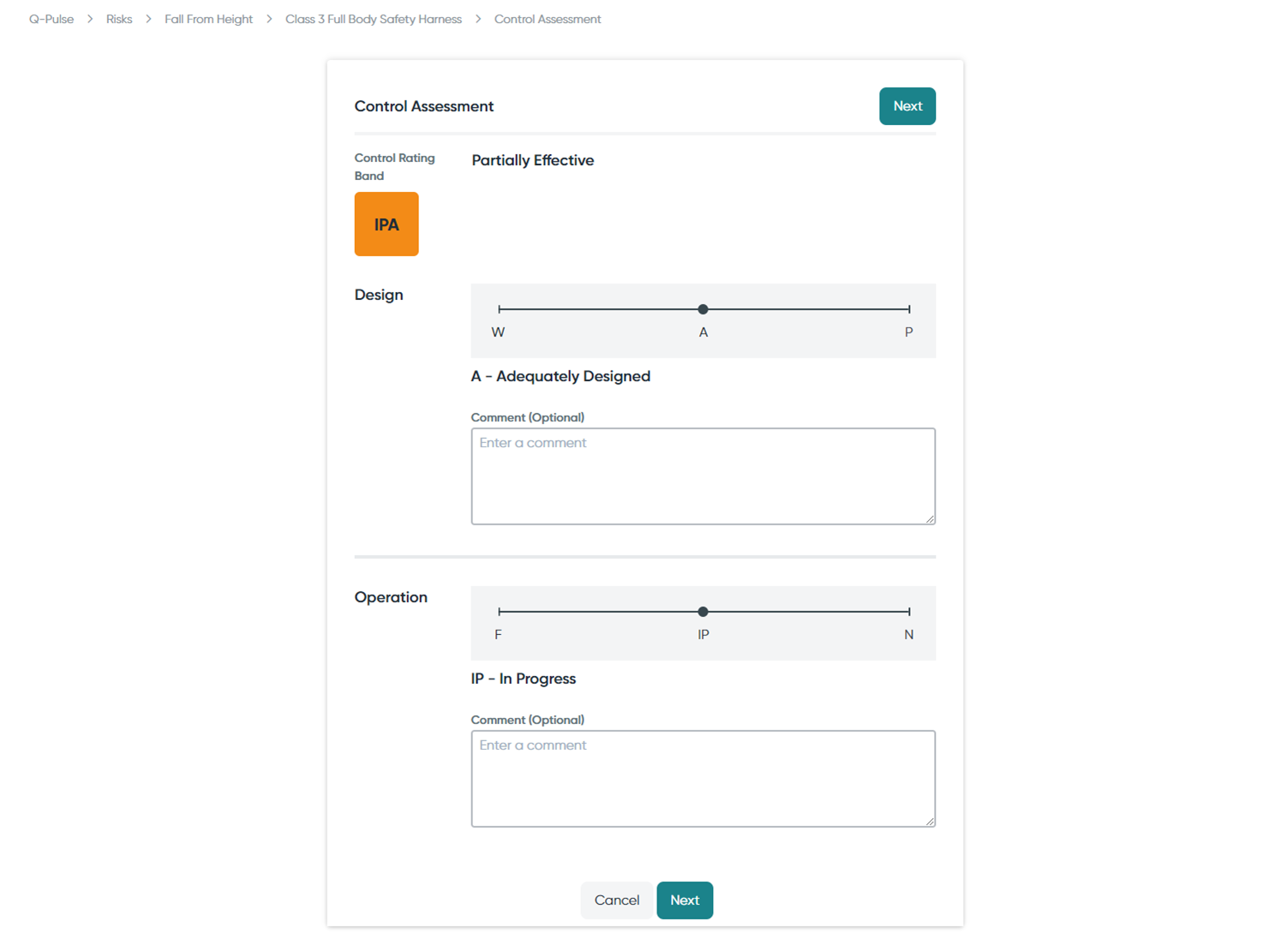Select the Design slider handle at A

click(703, 309)
